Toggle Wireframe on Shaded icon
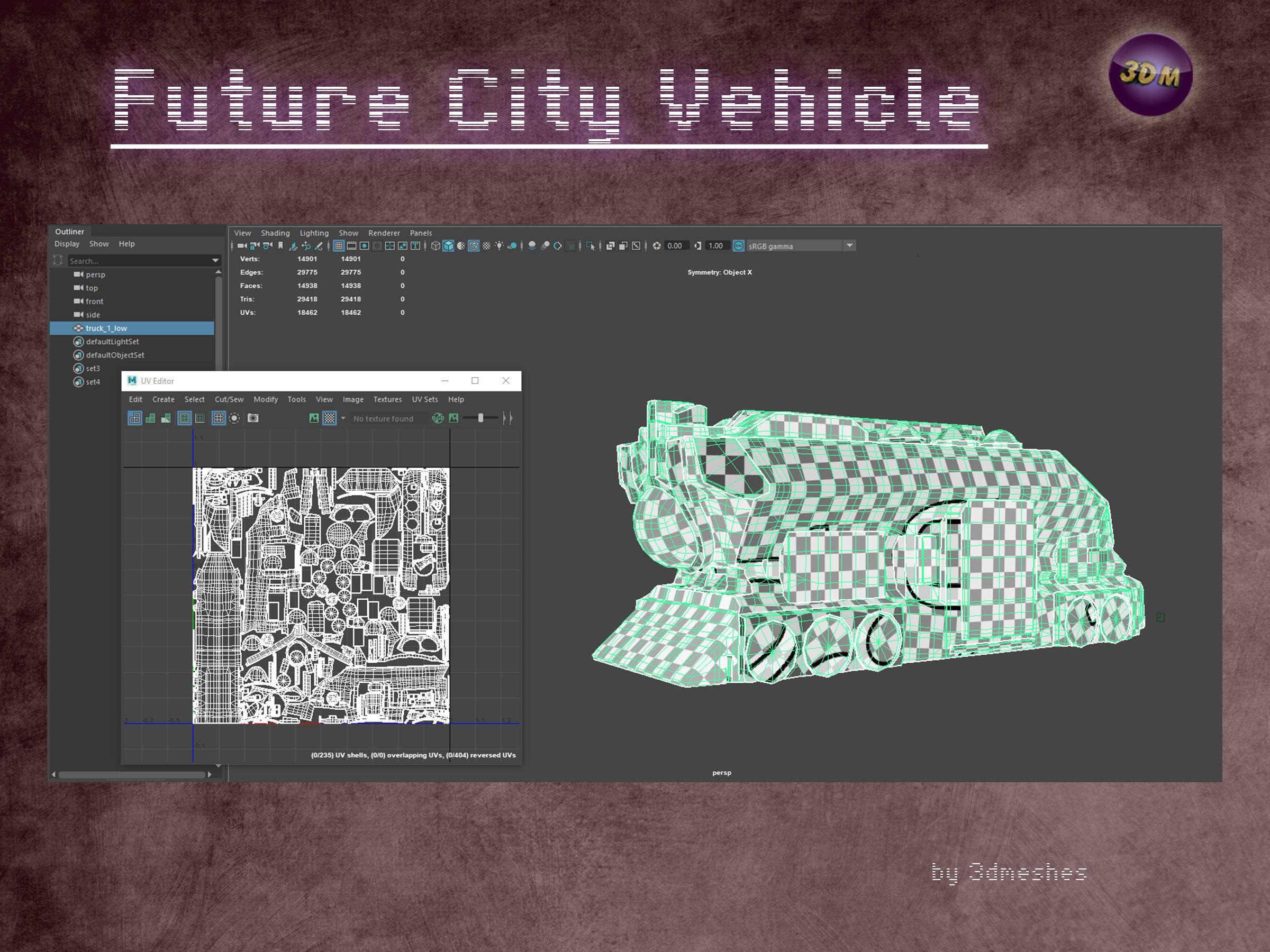Viewport: 1270px width, 952px height. click(x=474, y=245)
